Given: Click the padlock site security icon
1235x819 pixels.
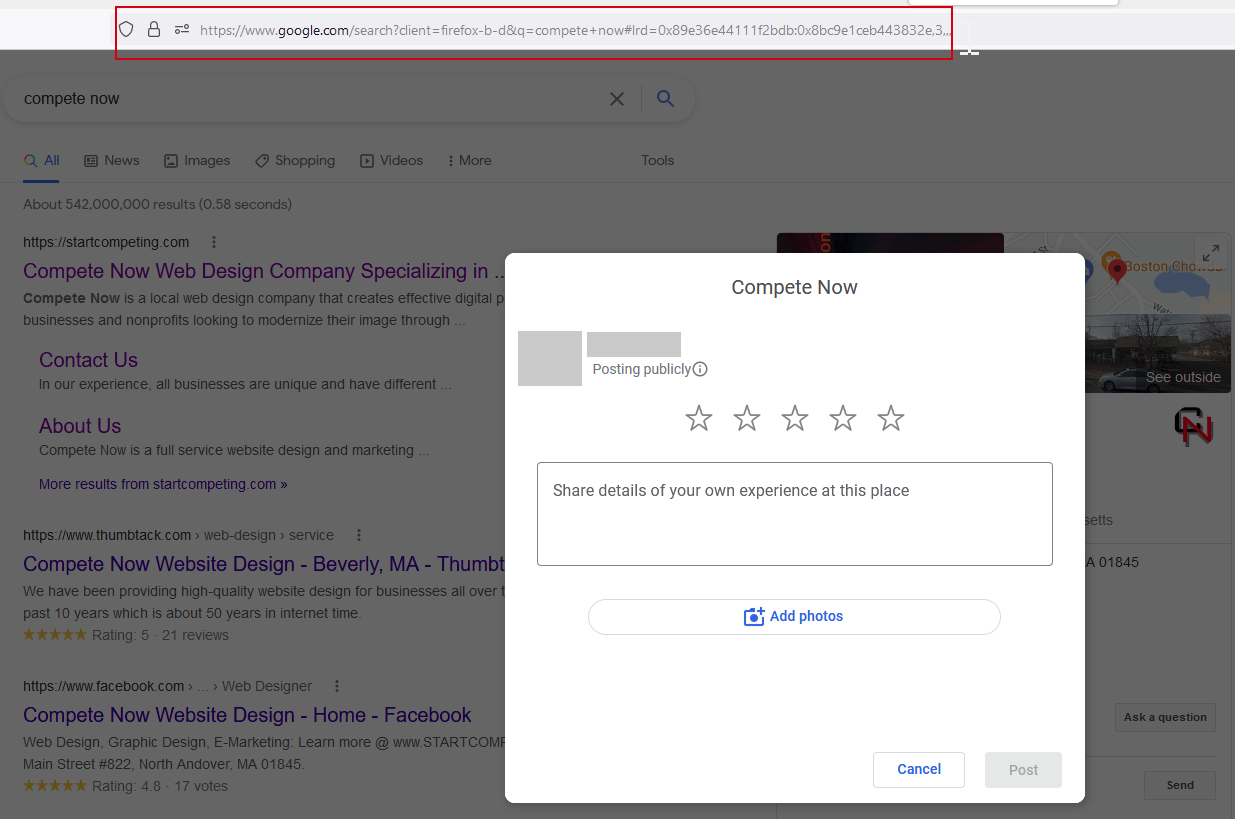Looking at the screenshot, I should tap(154, 29).
